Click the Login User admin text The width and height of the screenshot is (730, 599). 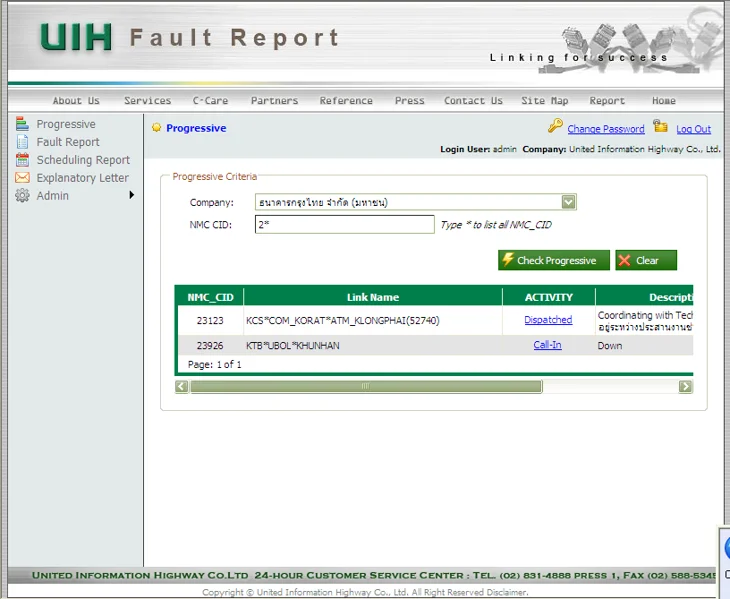(x=478, y=149)
